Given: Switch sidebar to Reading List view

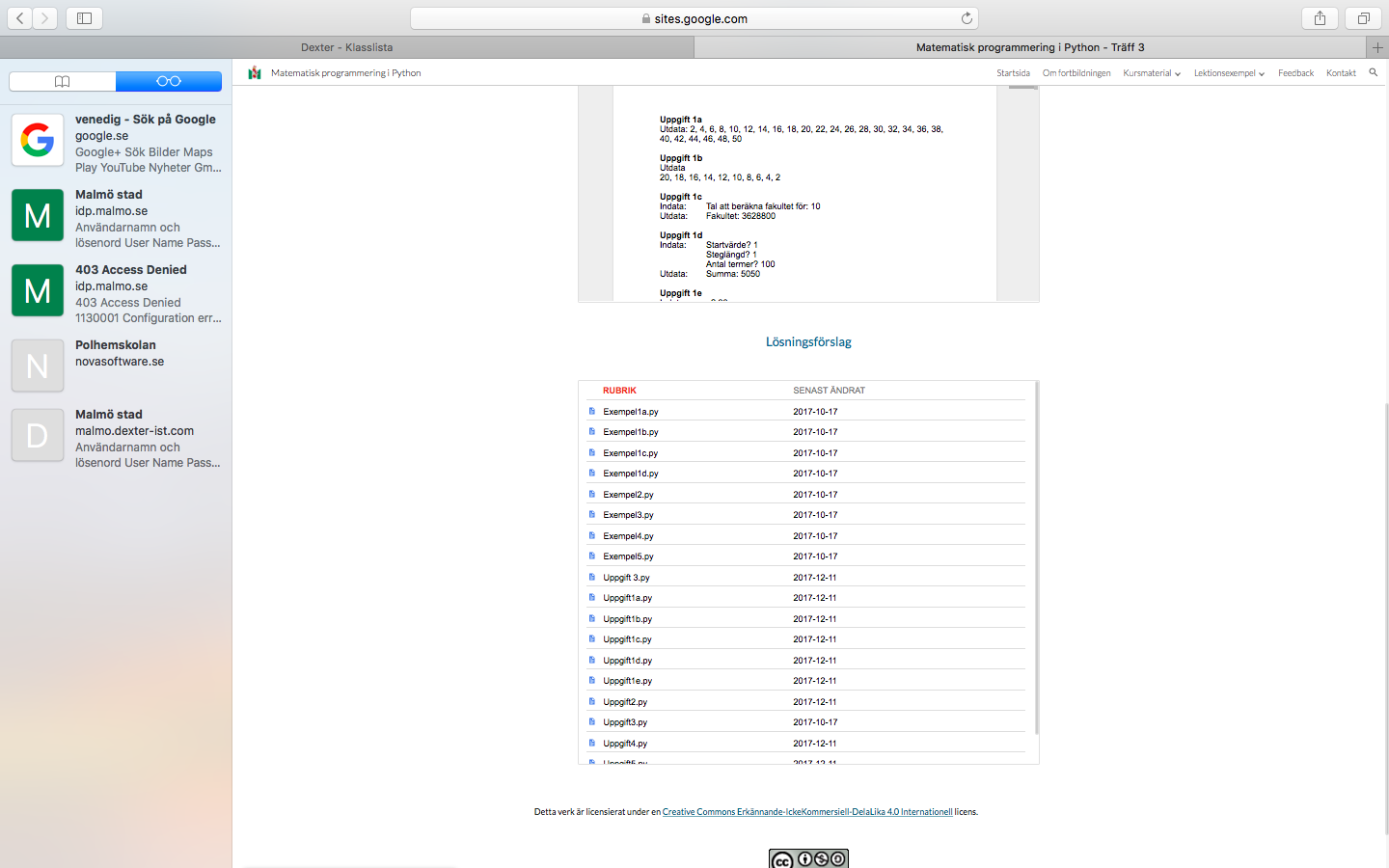Looking at the screenshot, I should point(169,81).
